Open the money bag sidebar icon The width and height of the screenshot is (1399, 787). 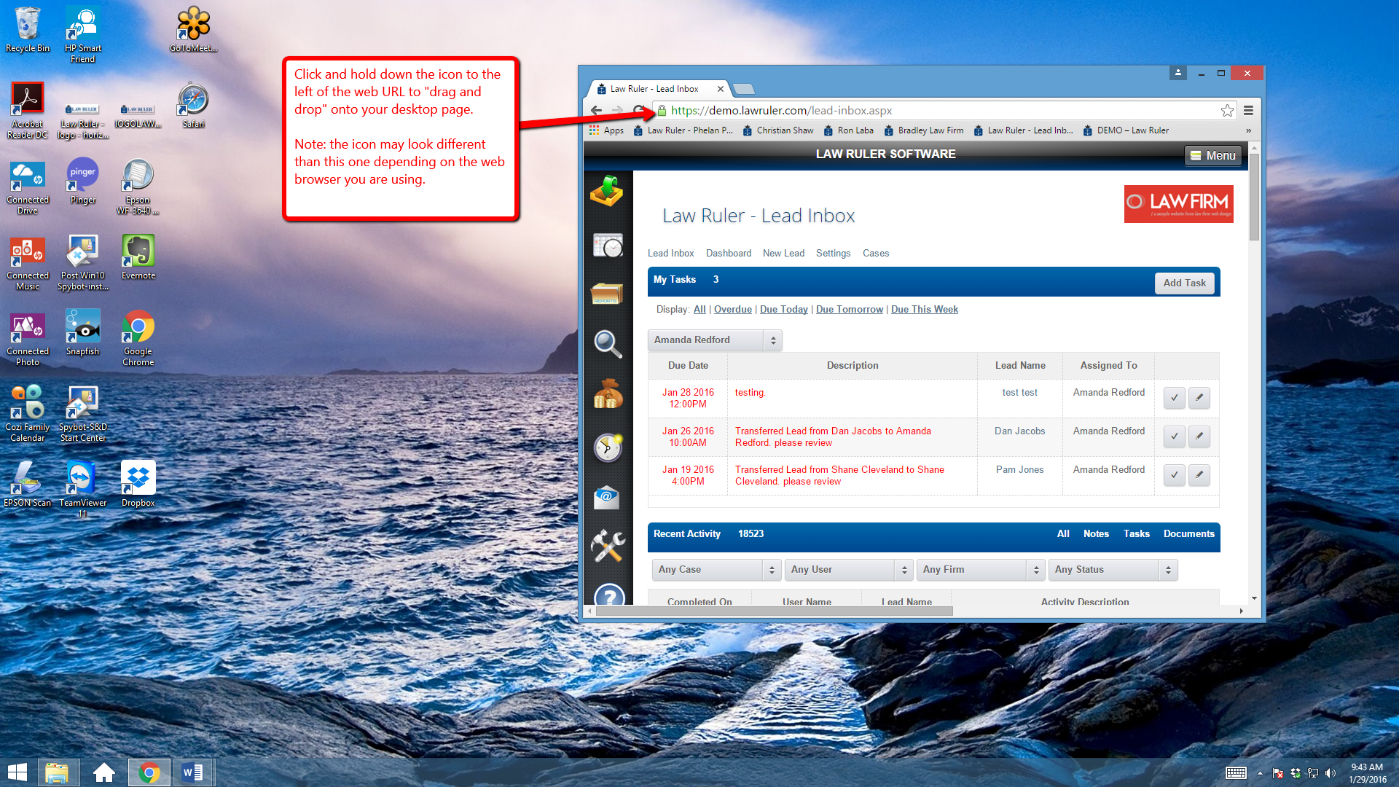click(x=608, y=394)
